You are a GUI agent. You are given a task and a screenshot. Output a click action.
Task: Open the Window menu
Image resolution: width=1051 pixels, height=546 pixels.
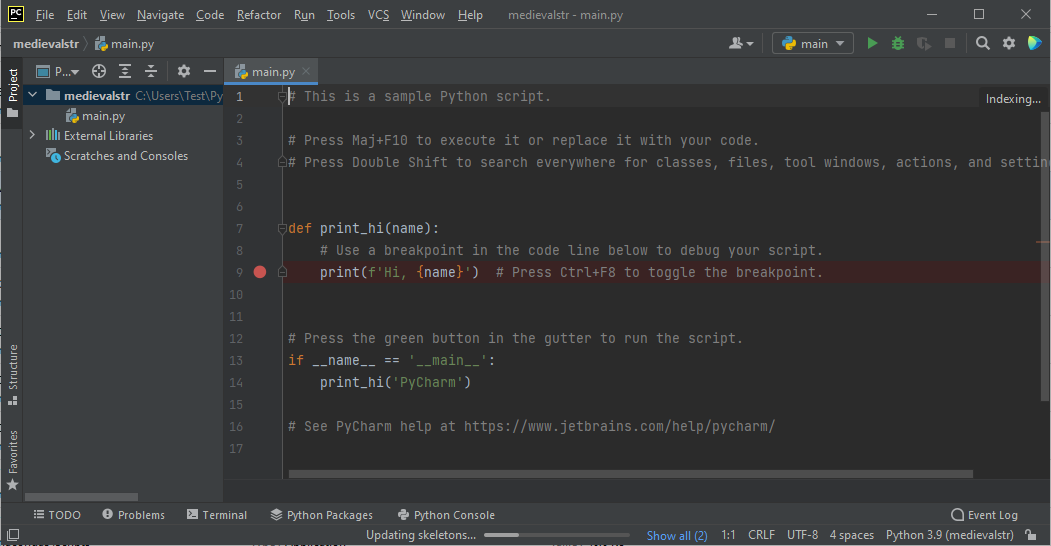click(422, 15)
